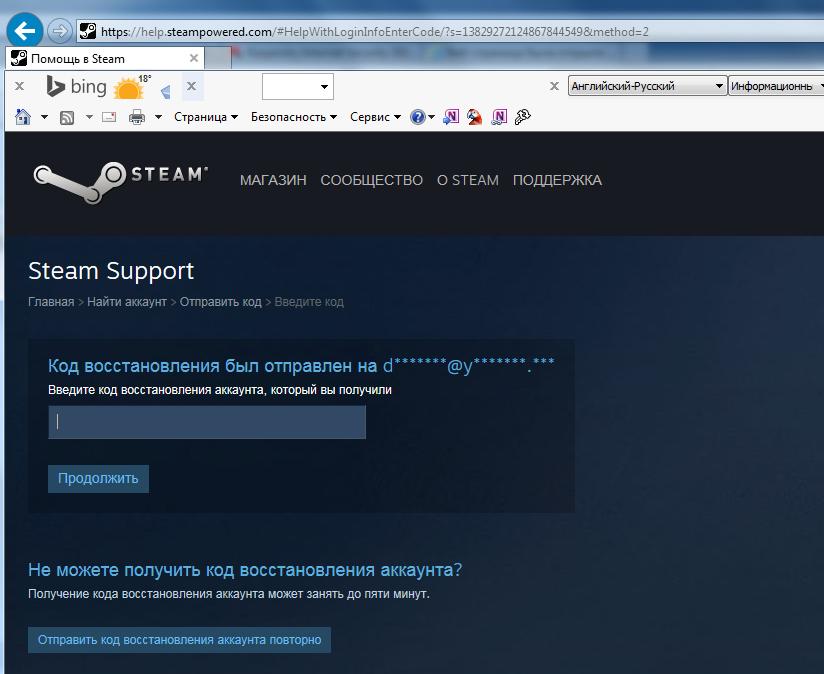Click the Steam logo in header
Viewport: 824px width, 674px height.
[120, 181]
